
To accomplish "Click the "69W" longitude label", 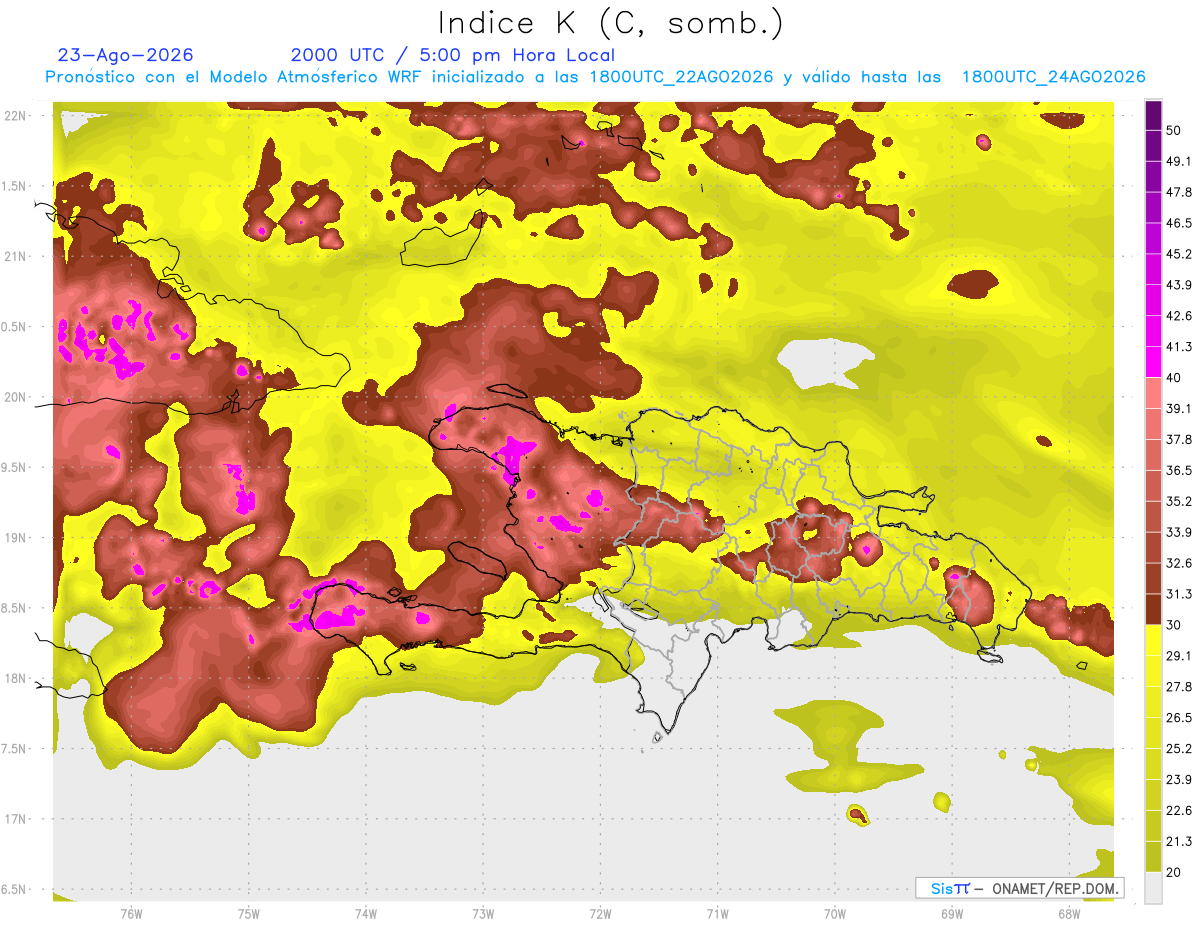I will point(952,914).
